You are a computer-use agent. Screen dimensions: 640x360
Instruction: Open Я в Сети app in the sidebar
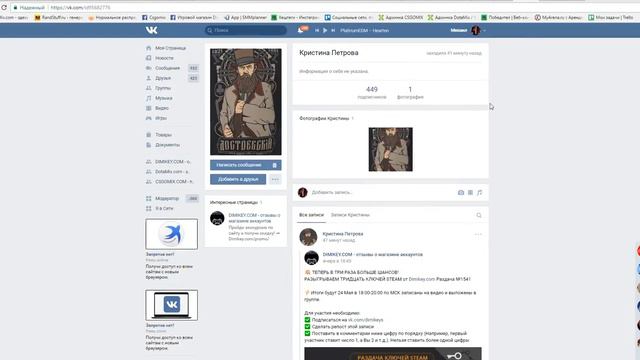pos(164,208)
